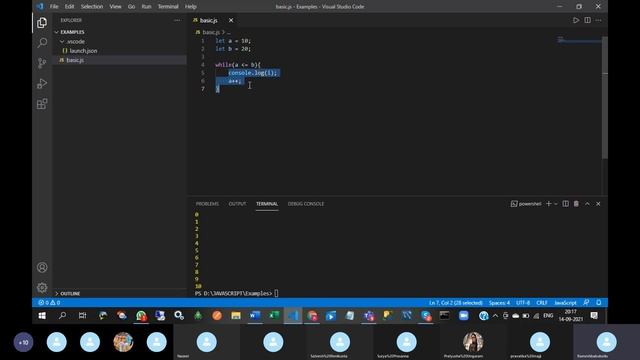Screen dimensions: 640x360
Task: Split the terminal panel
Action: 565,204
